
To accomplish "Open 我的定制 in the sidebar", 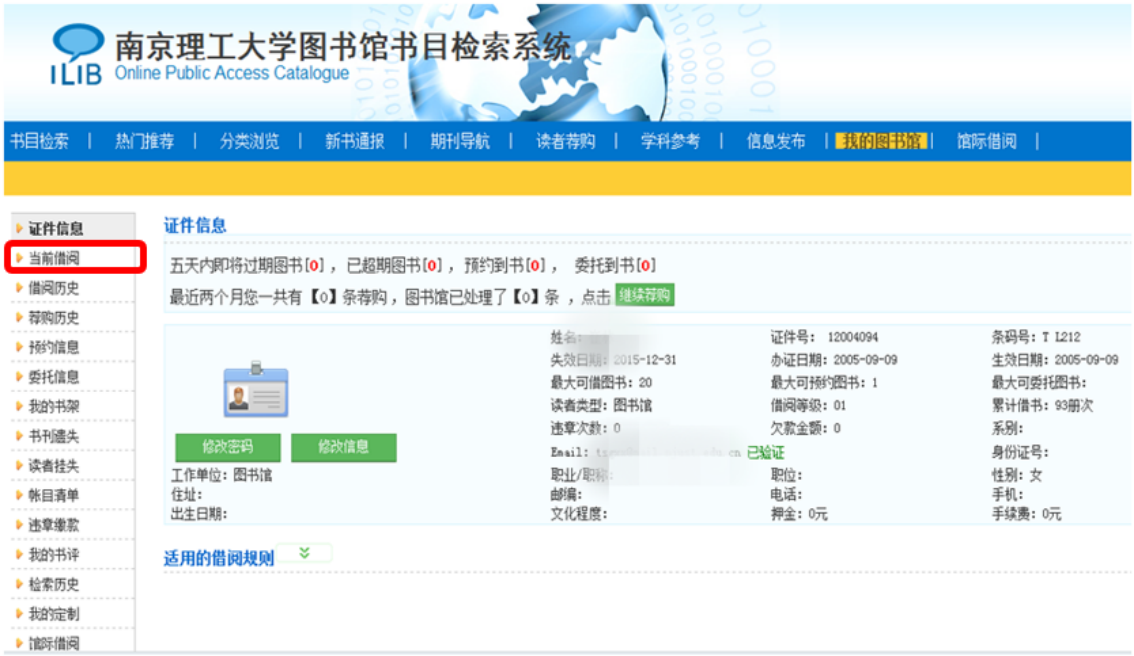I will 54,614.
